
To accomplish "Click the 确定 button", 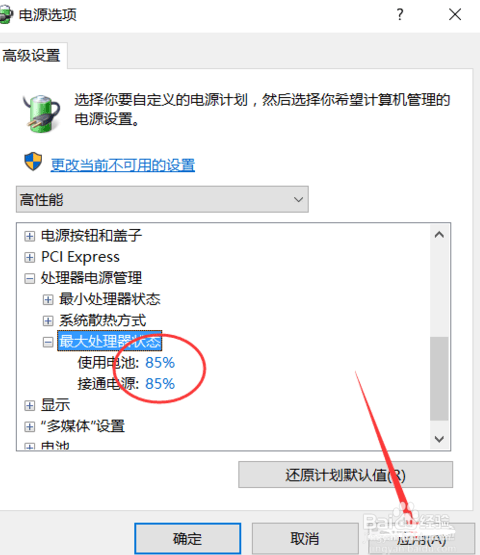I will pos(188,538).
